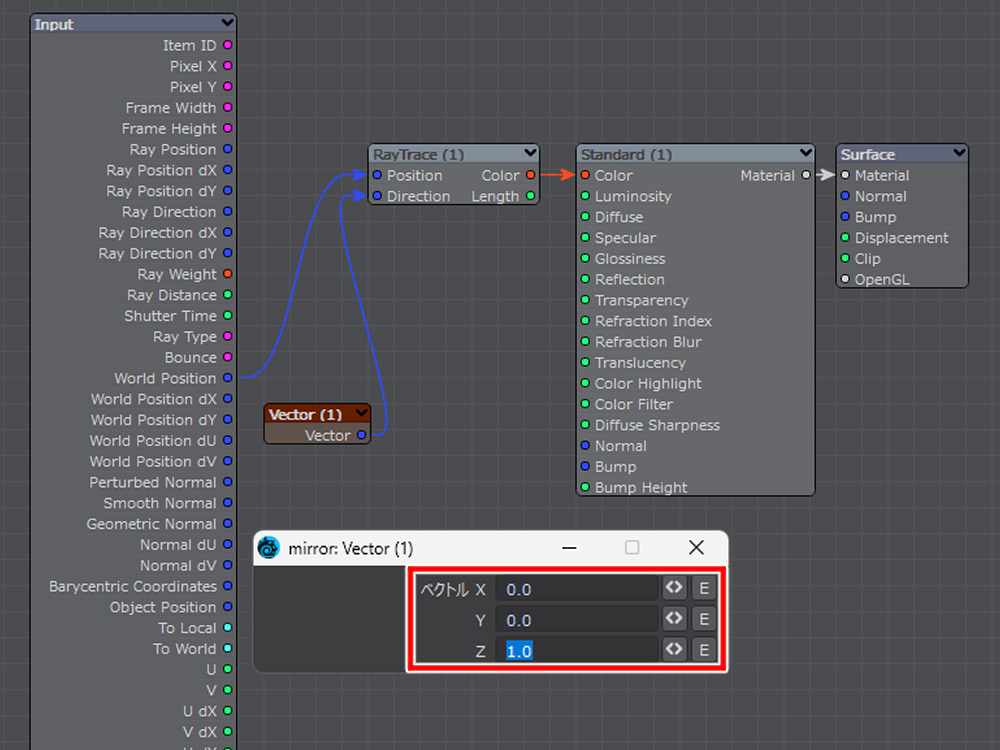Expand the RayTrace (1) node dropdown arrow
Screen dimensions: 1000x750
(530, 154)
